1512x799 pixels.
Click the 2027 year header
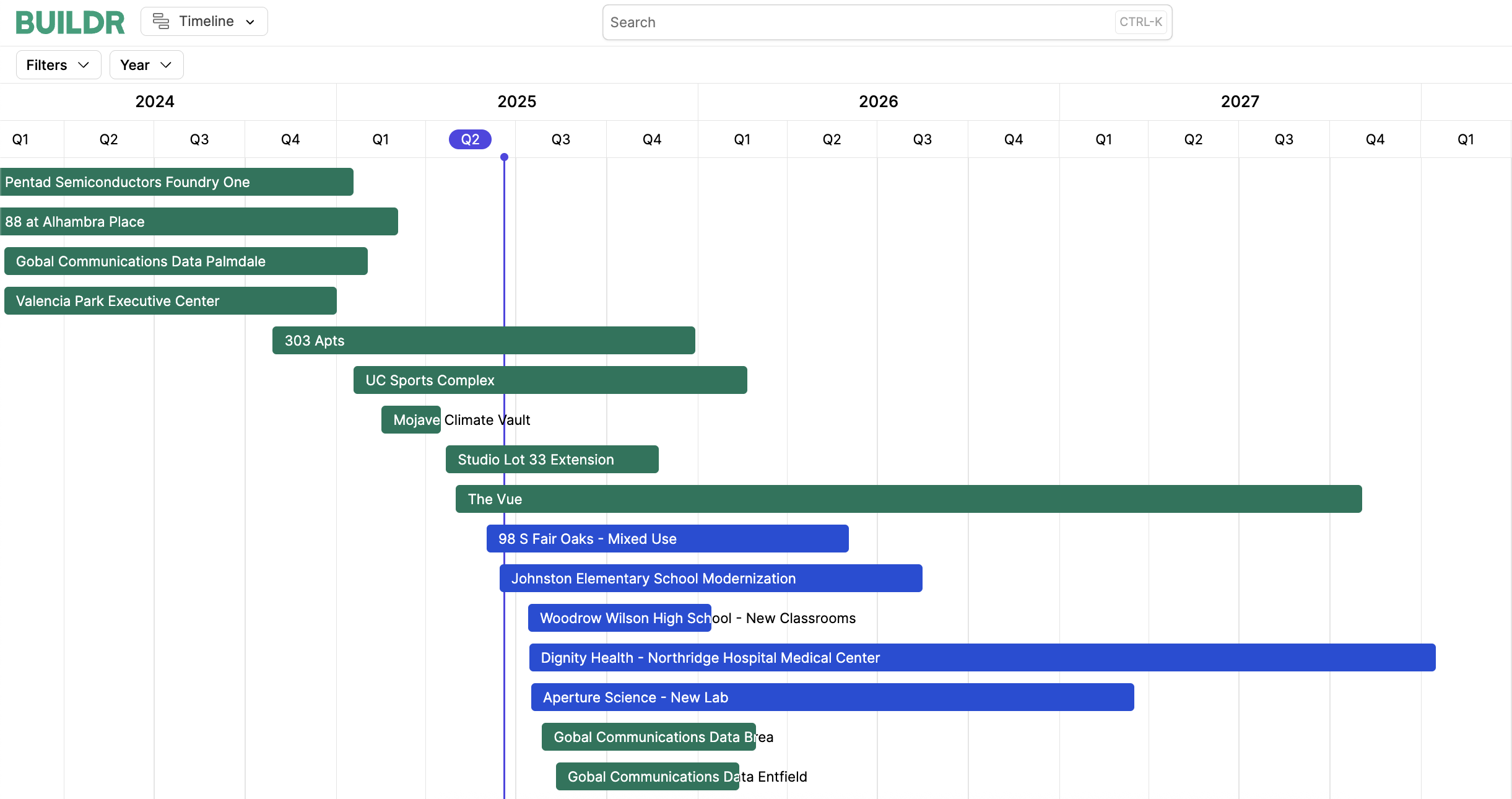pos(1240,102)
